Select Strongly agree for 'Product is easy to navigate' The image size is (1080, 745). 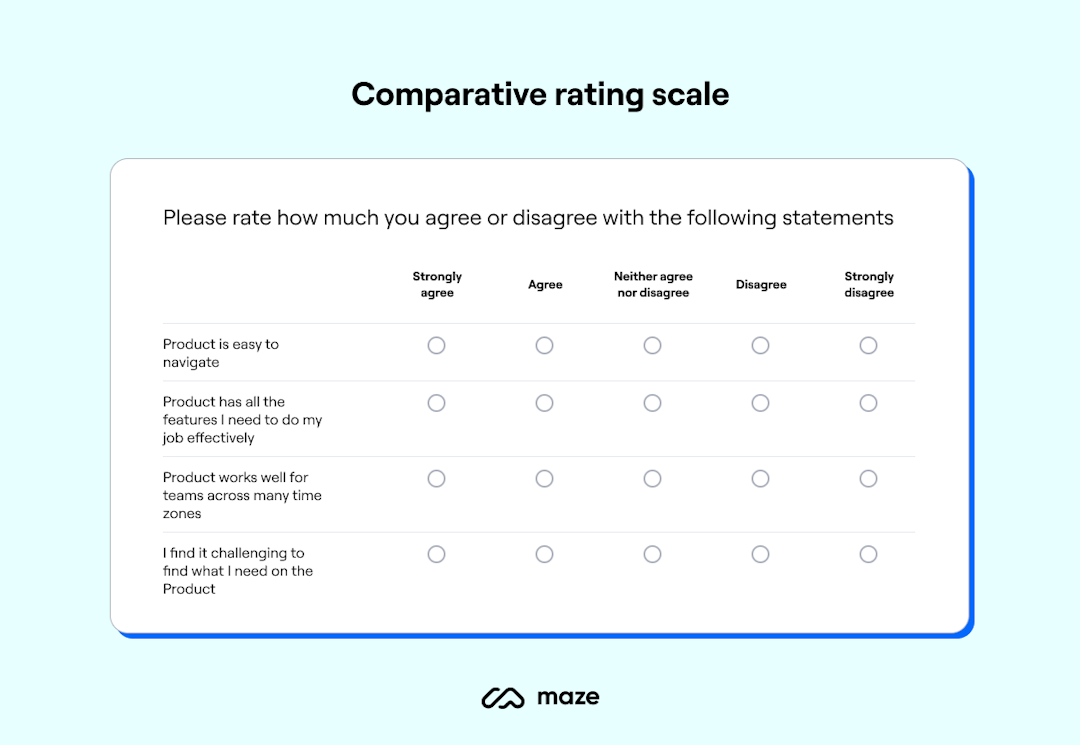click(x=436, y=345)
